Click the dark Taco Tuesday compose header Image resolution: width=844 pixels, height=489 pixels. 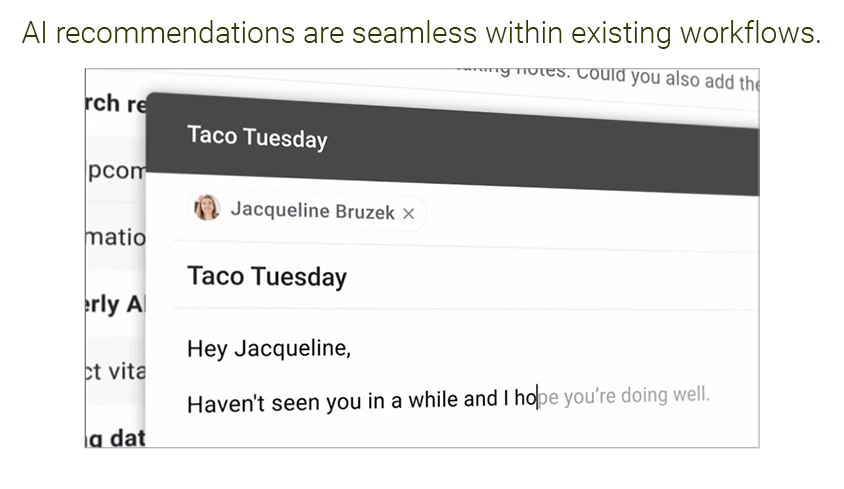click(452, 145)
